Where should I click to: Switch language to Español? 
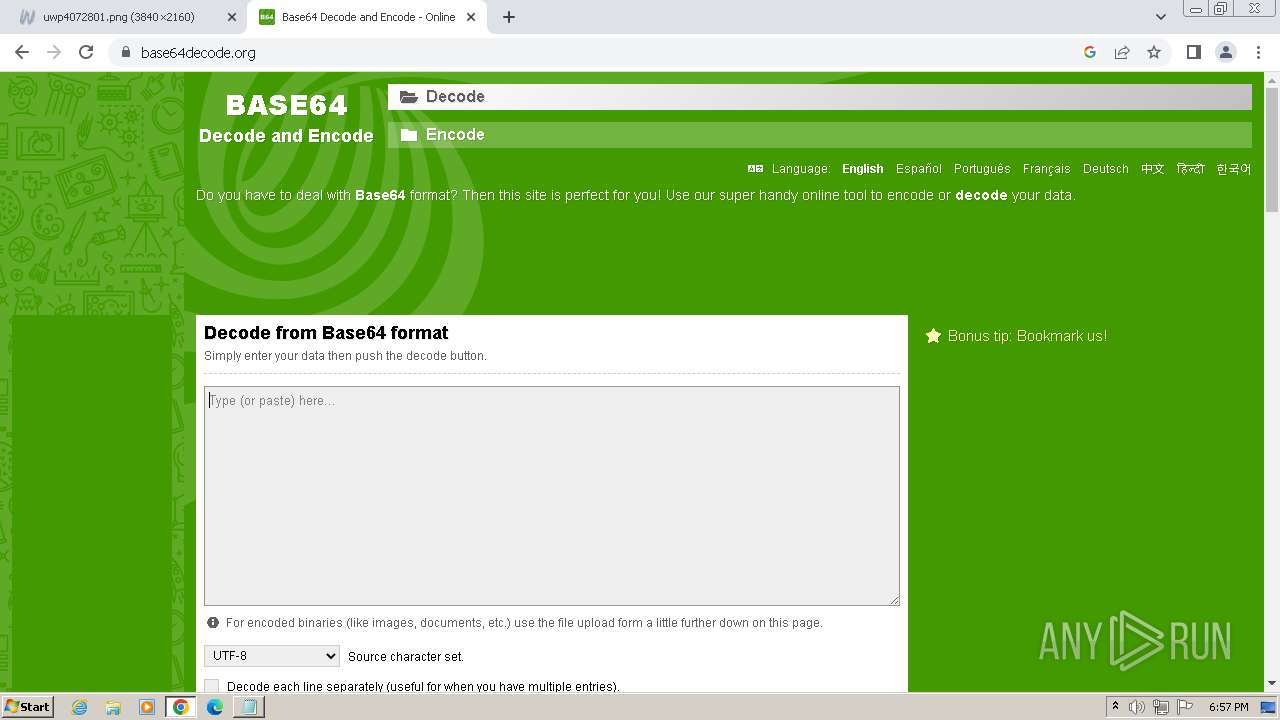coord(919,169)
